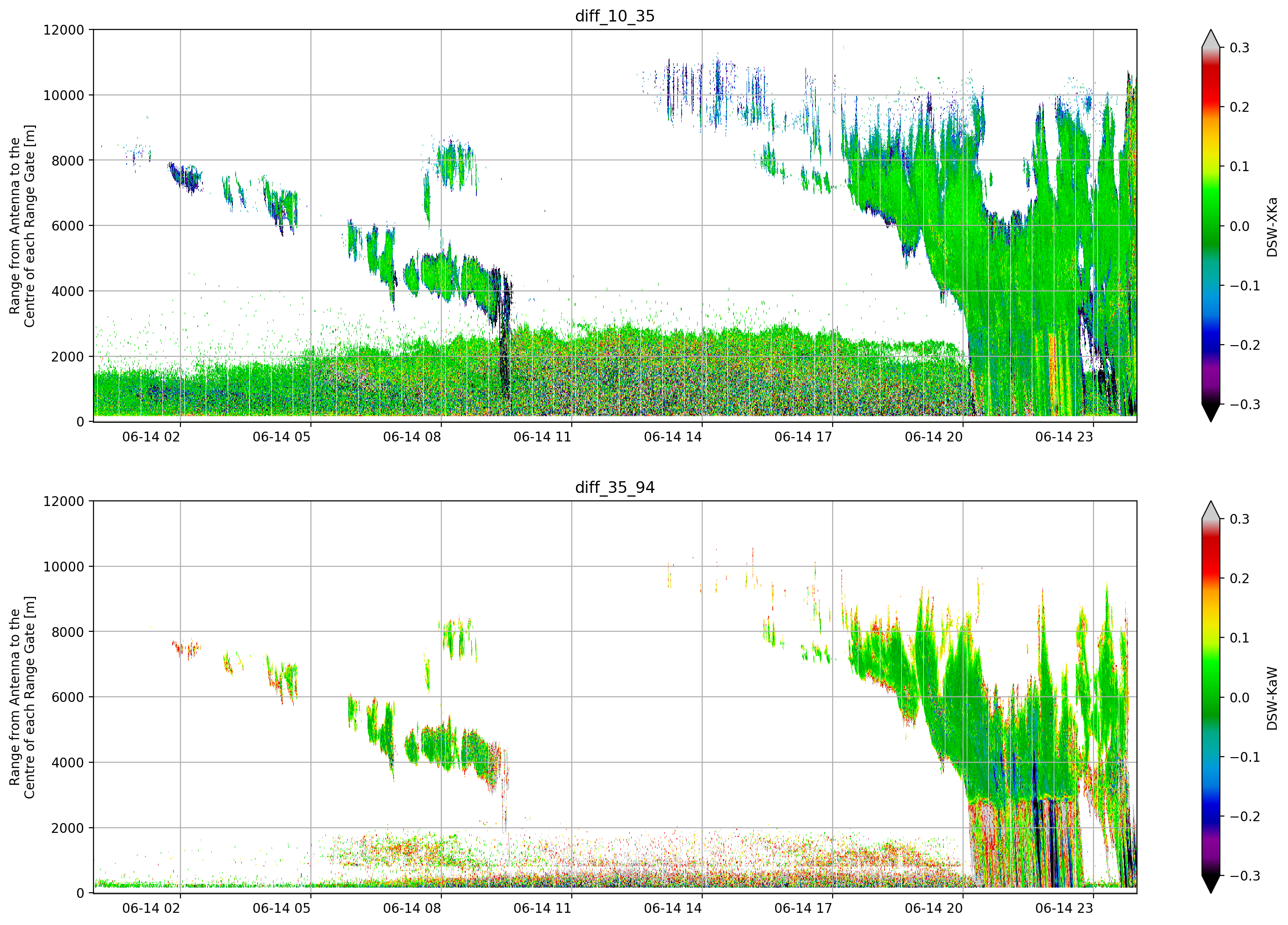The width and height of the screenshot is (1288, 925).
Task: Click the range axis label of diff_10_35 plot
Action: point(22,225)
